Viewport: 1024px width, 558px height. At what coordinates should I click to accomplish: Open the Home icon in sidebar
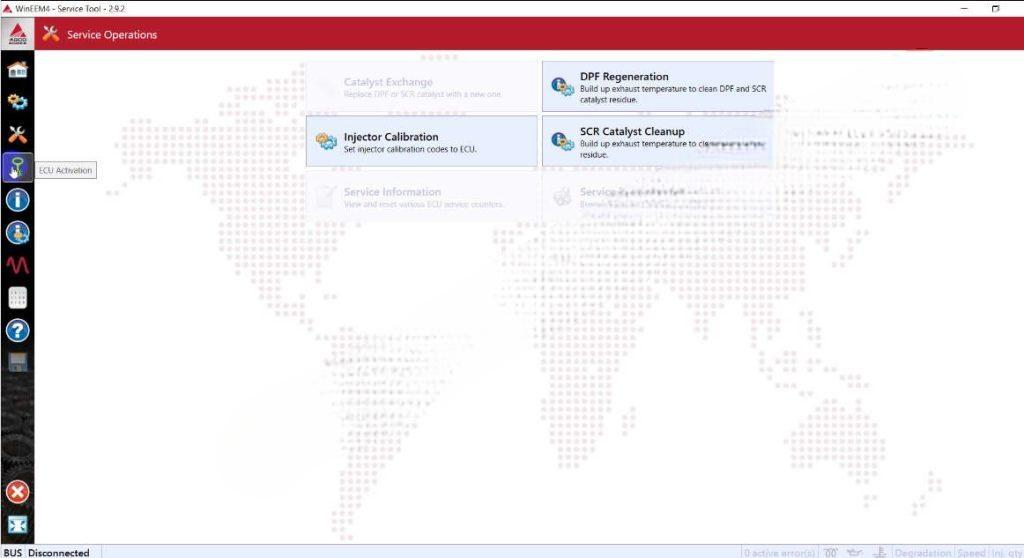17,69
